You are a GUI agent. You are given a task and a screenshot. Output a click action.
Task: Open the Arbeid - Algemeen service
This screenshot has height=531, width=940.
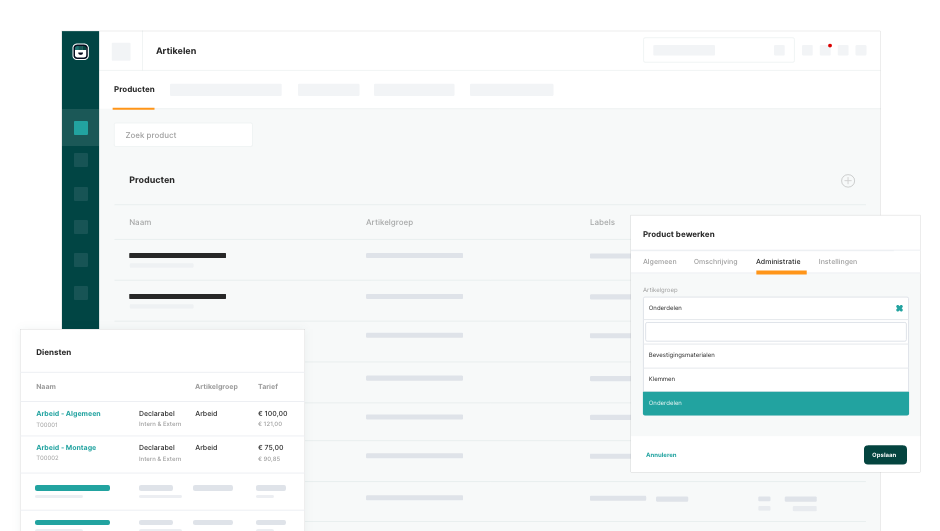click(x=68, y=413)
